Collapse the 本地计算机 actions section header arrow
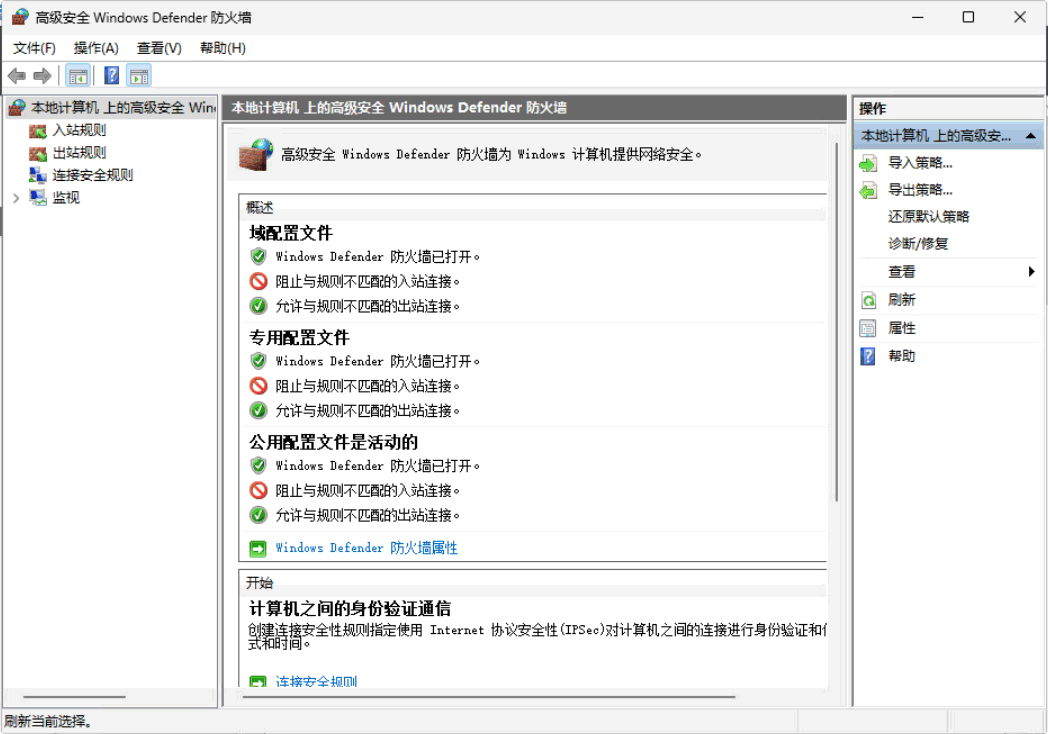 [1031, 136]
